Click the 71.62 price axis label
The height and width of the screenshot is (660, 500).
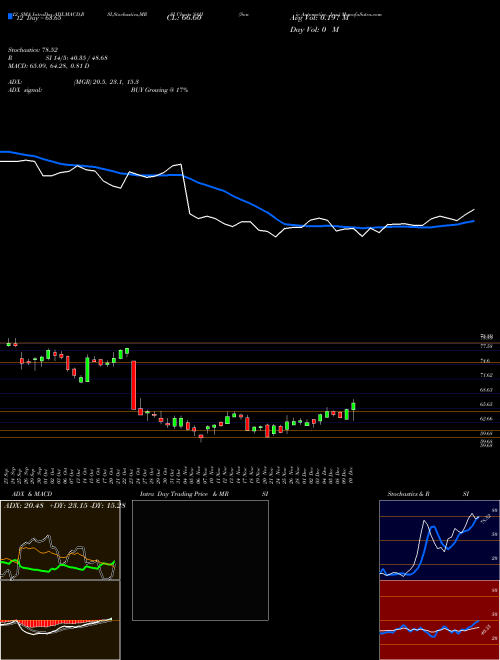(x=486, y=375)
